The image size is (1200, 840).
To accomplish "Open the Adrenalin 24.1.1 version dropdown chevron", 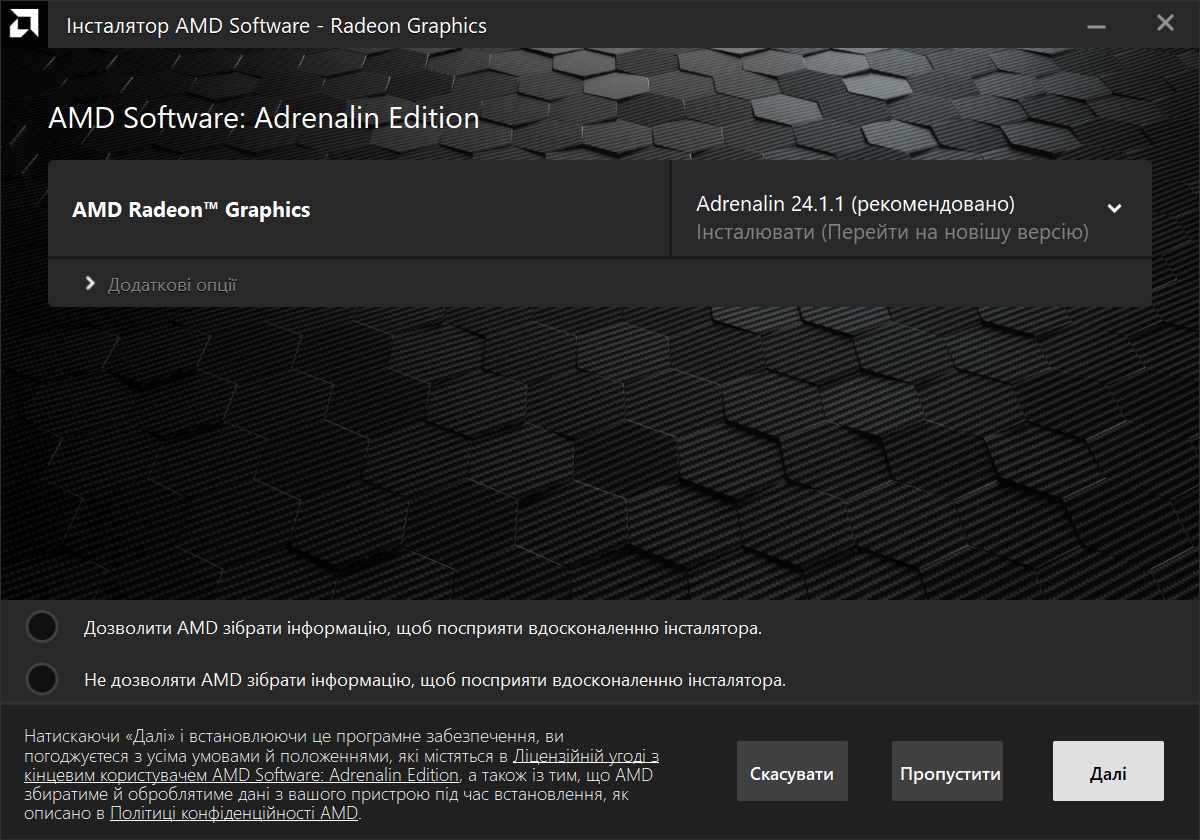I will click(x=1114, y=209).
